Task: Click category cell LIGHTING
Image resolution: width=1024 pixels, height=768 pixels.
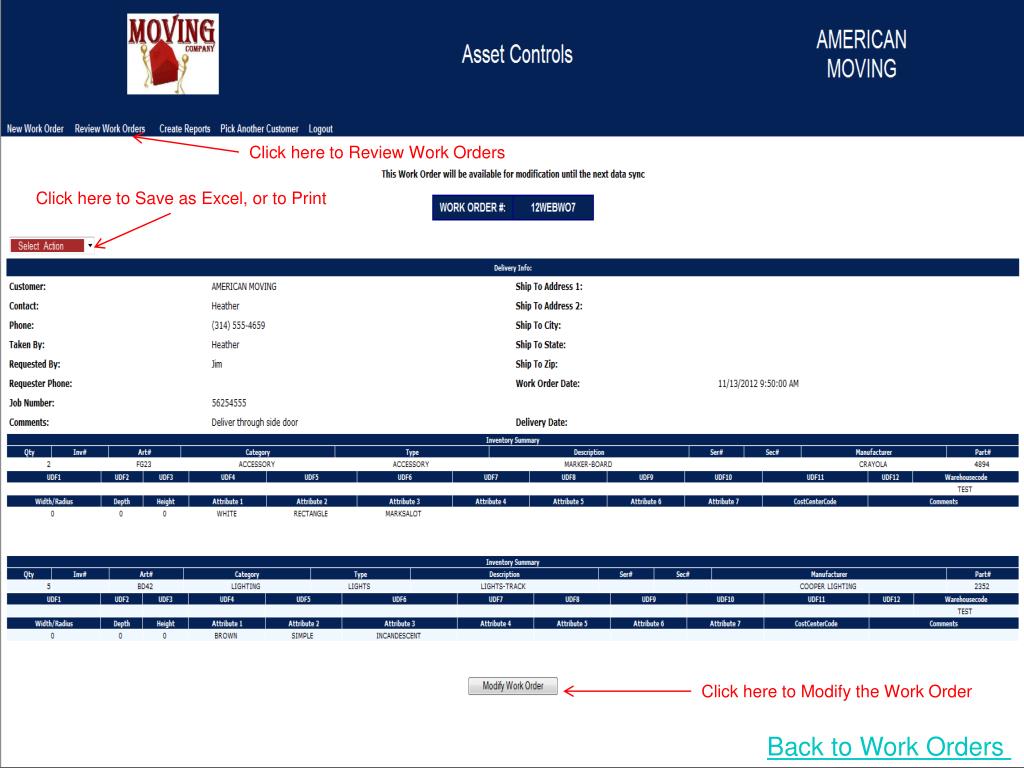Action: point(246,586)
